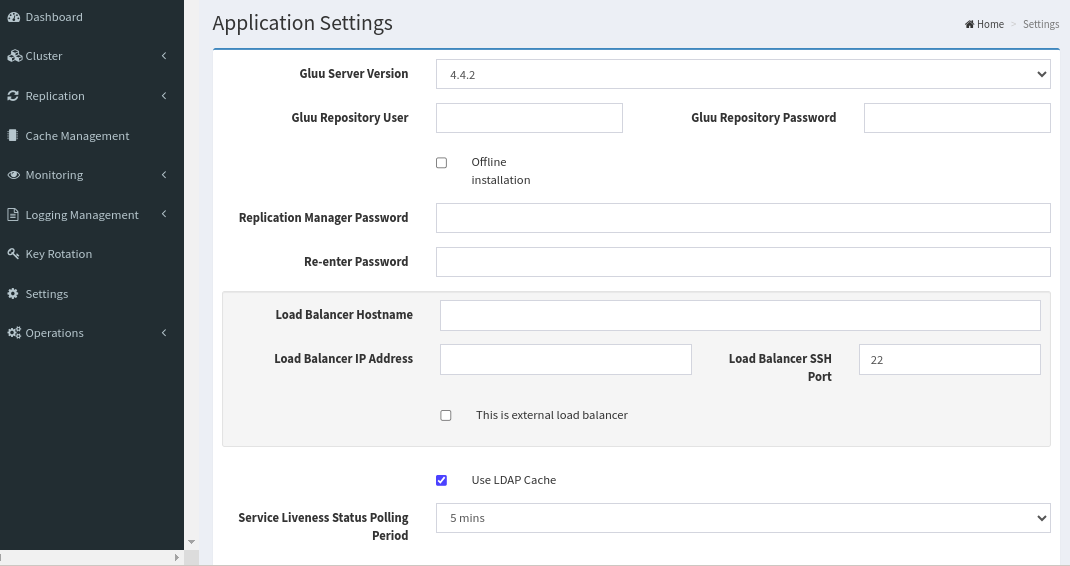Click the Replication refresh icon
This screenshot has height=566, width=1070.
pyautogui.click(x=13, y=96)
